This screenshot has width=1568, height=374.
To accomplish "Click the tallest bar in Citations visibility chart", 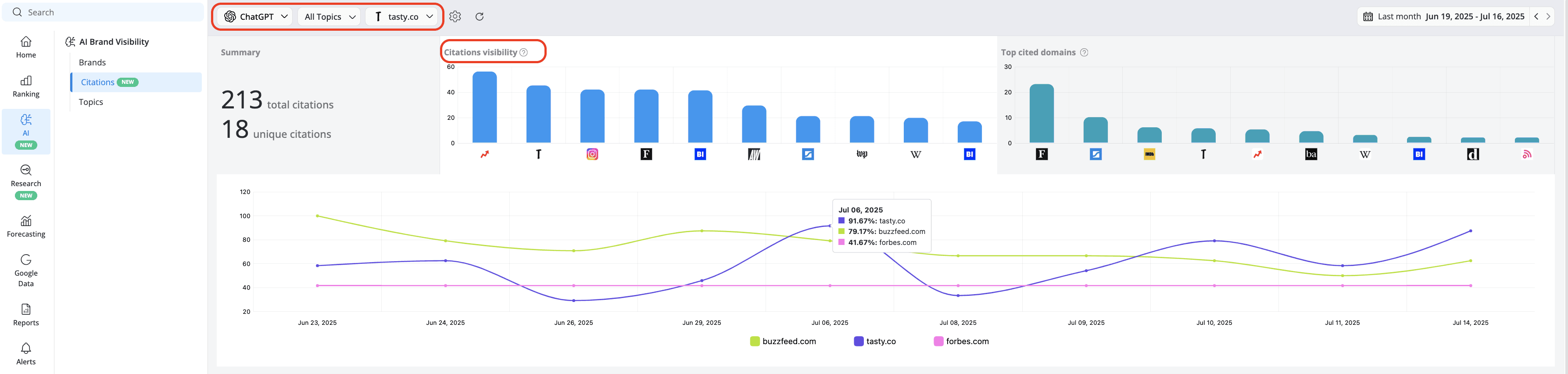I will click(484, 107).
